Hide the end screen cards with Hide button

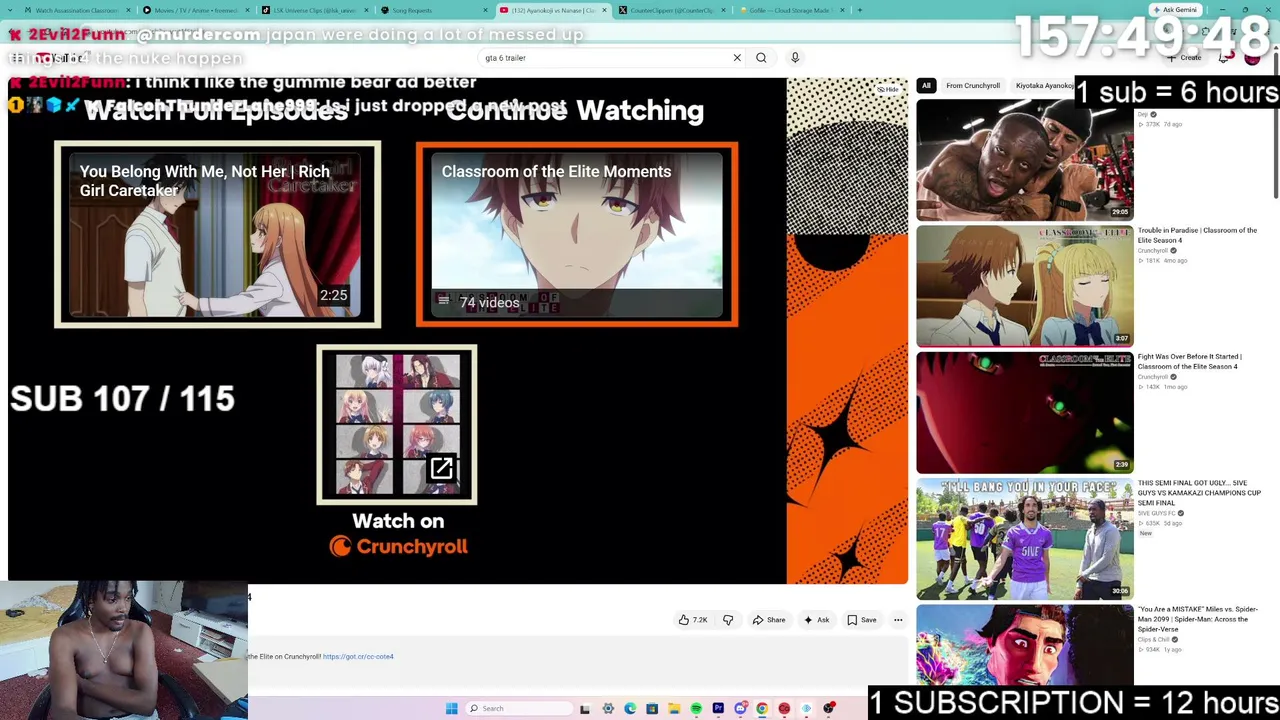(x=887, y=90)
